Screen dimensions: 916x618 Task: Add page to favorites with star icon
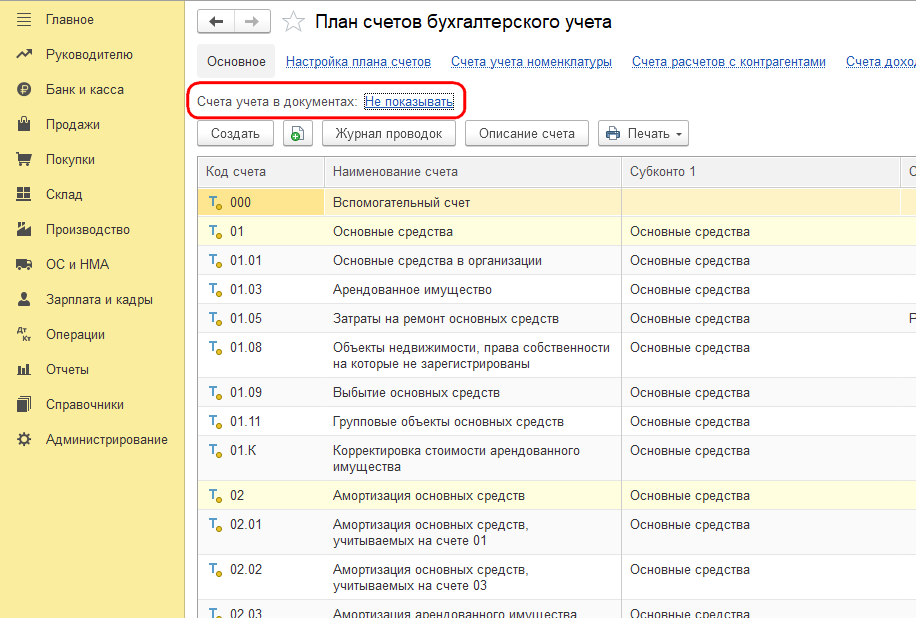point(293,22)
